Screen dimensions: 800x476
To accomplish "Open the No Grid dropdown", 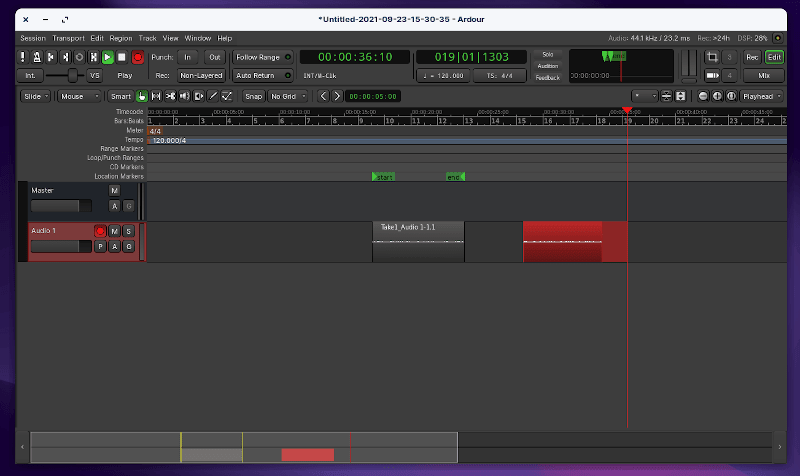I will click(x=289, y=96).
